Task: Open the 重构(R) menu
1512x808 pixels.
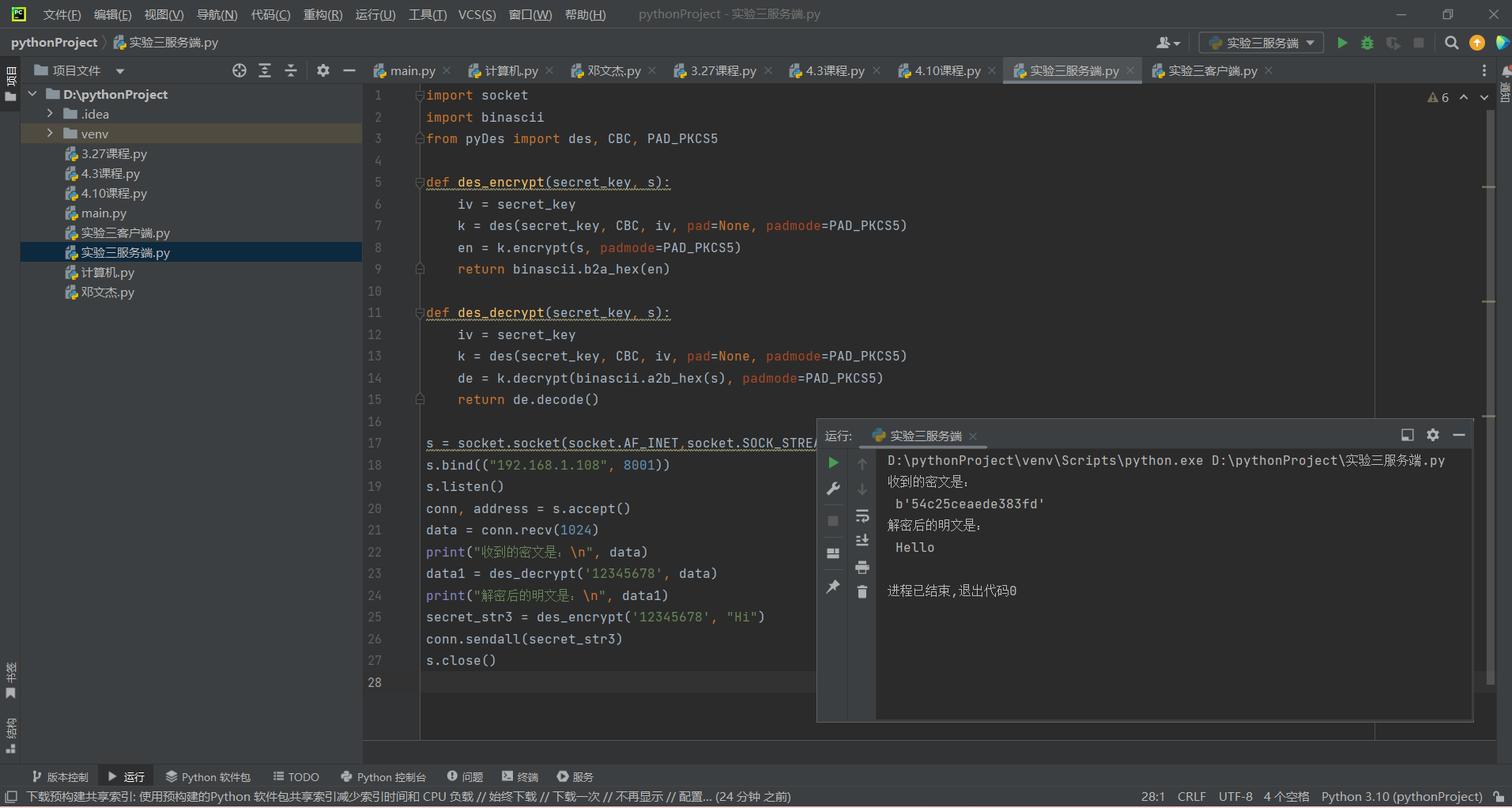Action: click(x=322, y=14)
